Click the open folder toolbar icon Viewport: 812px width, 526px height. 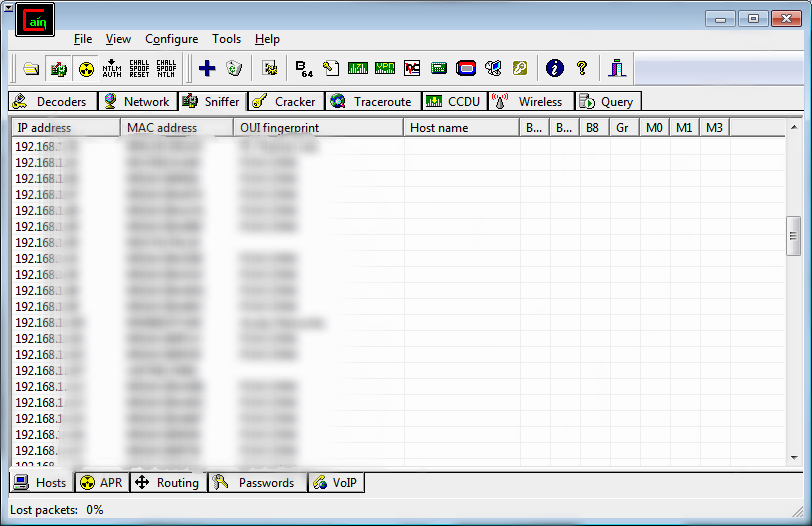31,68
